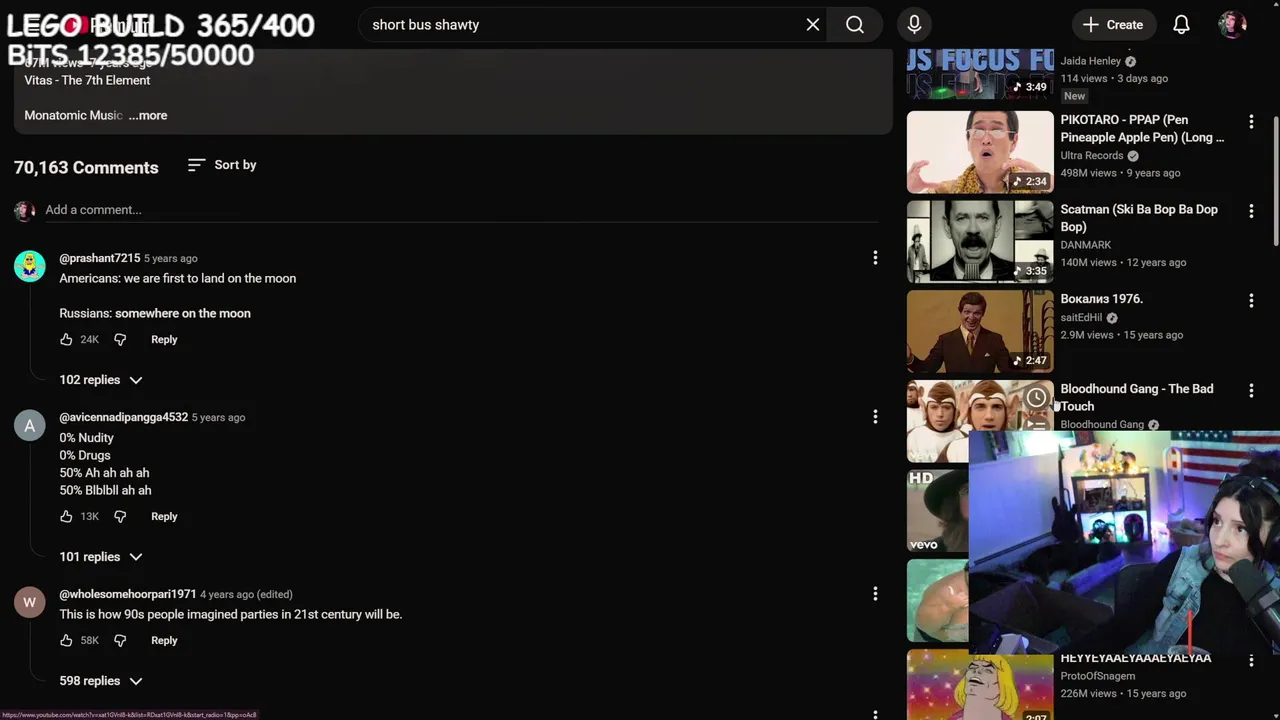Open more options for Bloodhound Gang video

1251,391
